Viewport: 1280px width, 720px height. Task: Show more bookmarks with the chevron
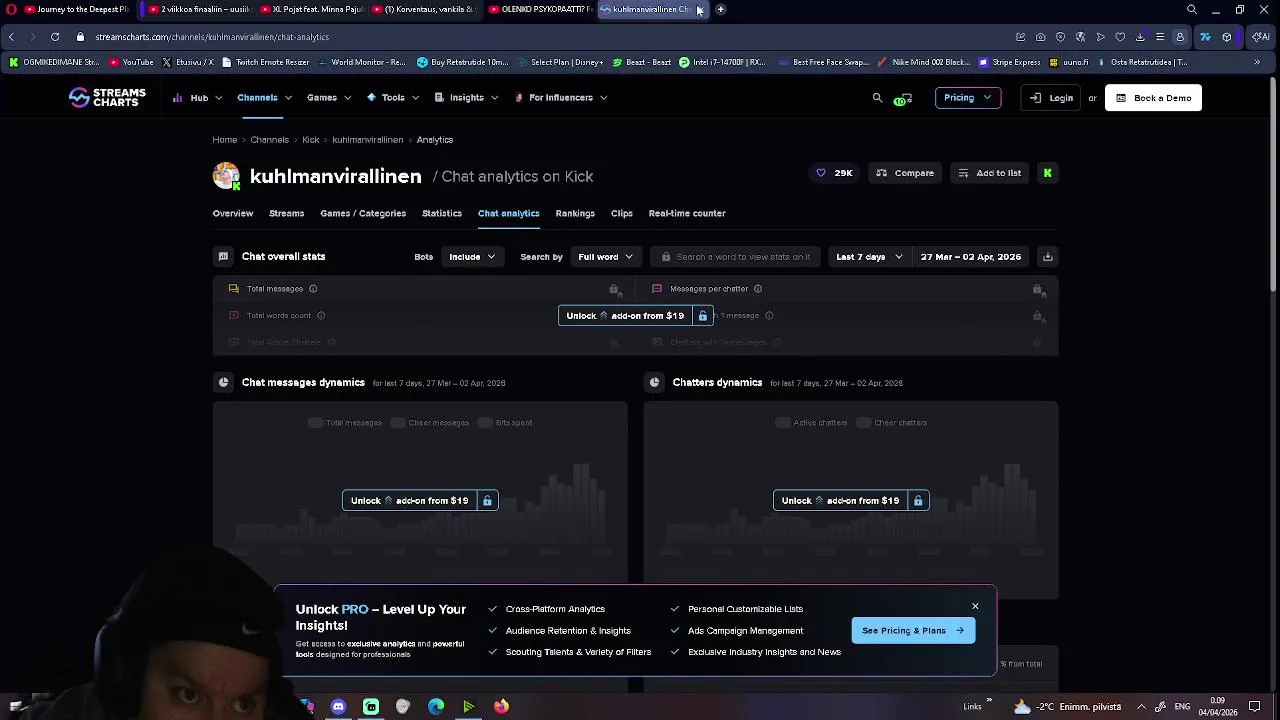tap(1257, 62)
